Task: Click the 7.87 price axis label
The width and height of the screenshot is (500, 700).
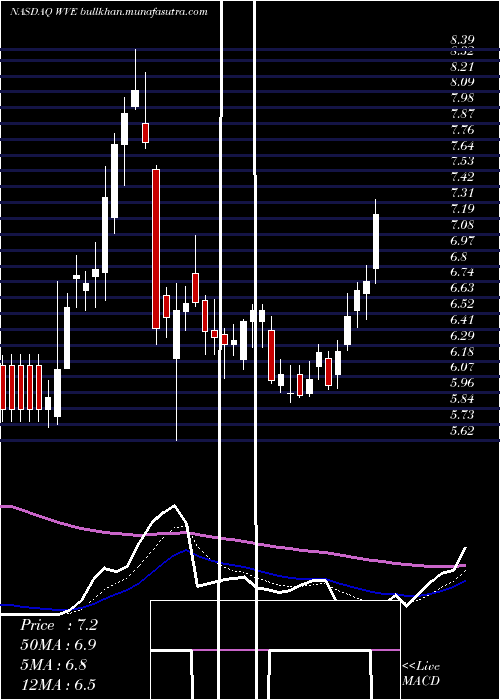Action: 462,114
